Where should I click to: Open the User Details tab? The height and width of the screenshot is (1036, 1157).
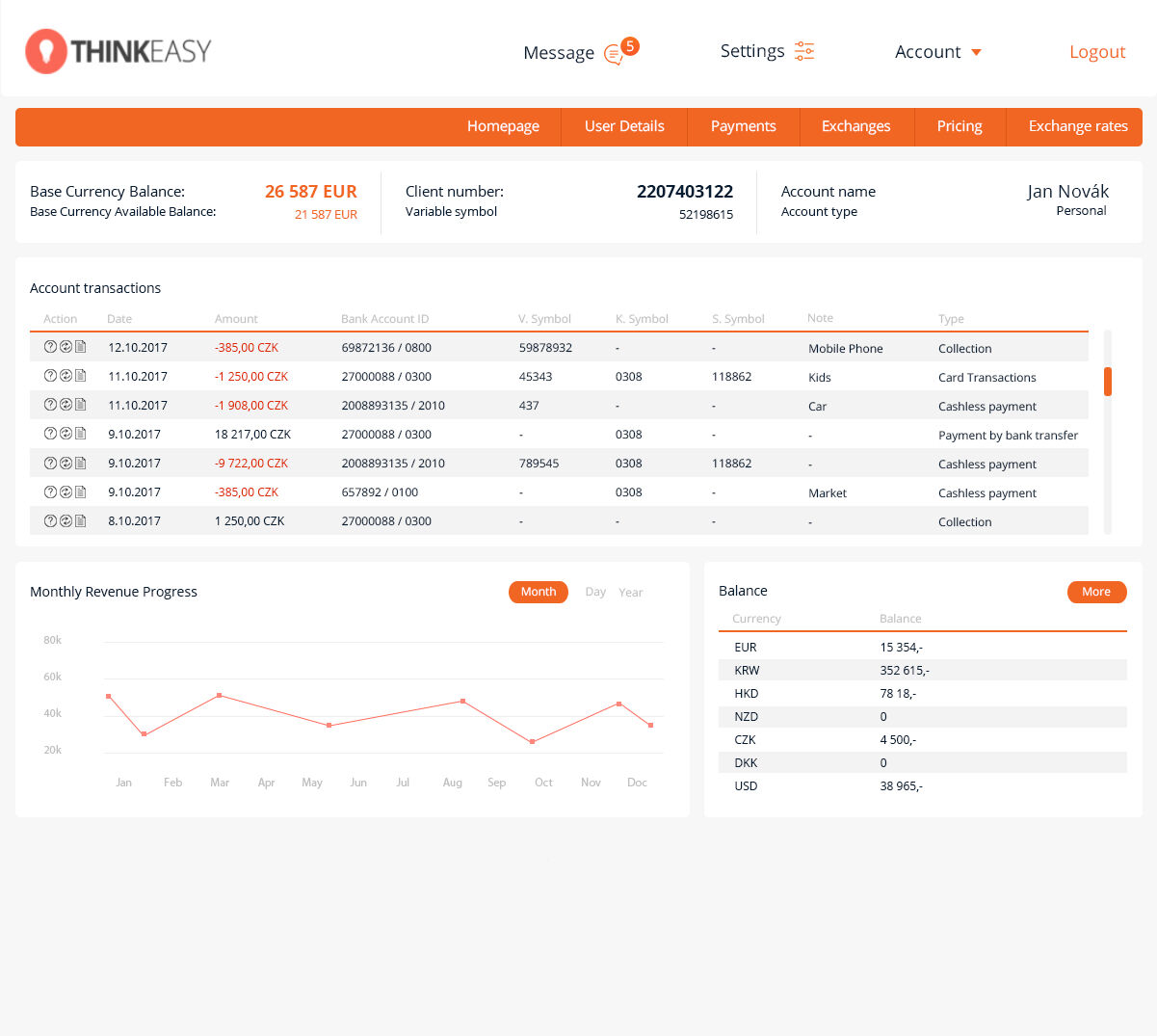(624, 126)
